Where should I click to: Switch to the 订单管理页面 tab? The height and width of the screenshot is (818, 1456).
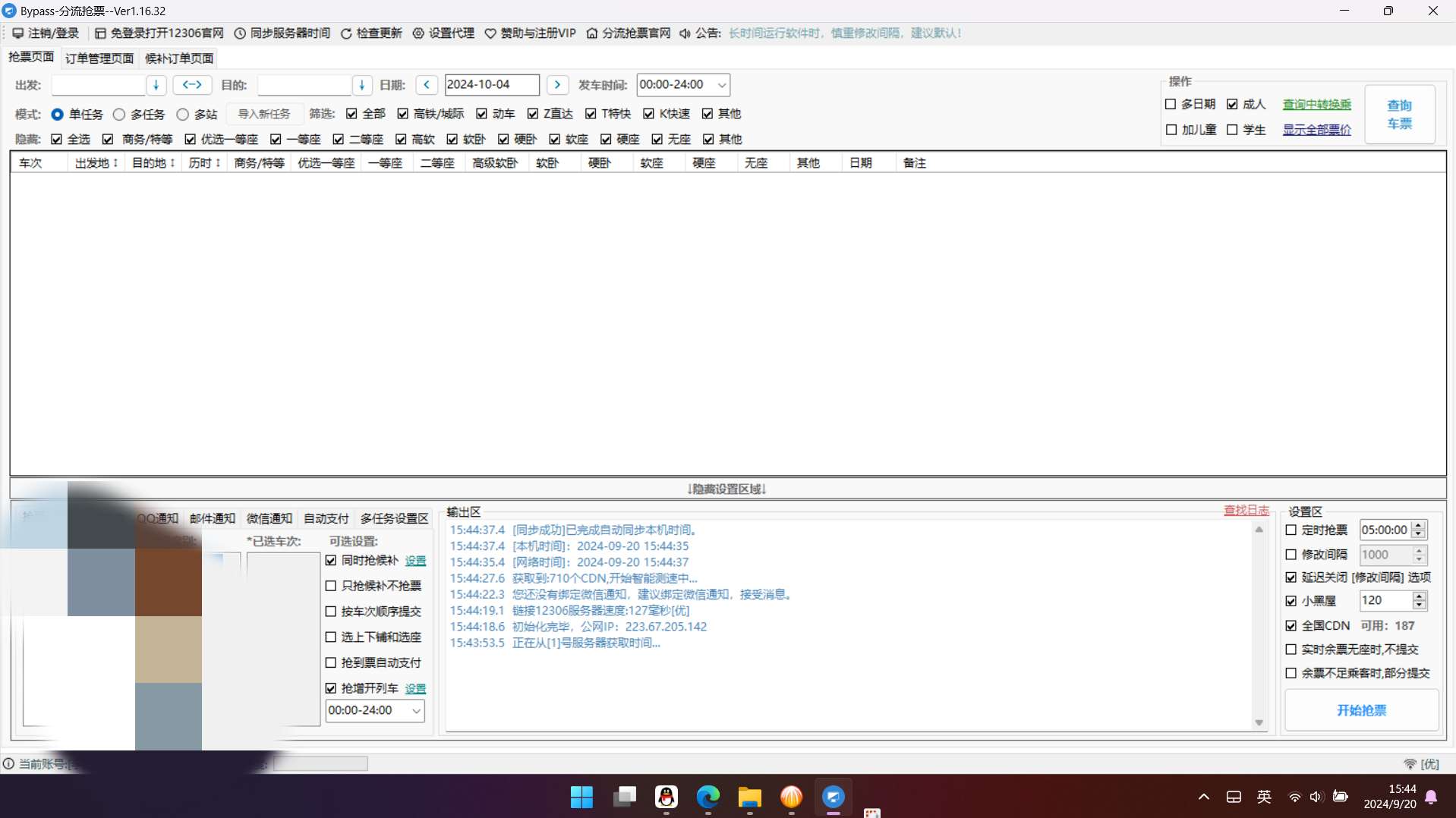click(99, 58)
